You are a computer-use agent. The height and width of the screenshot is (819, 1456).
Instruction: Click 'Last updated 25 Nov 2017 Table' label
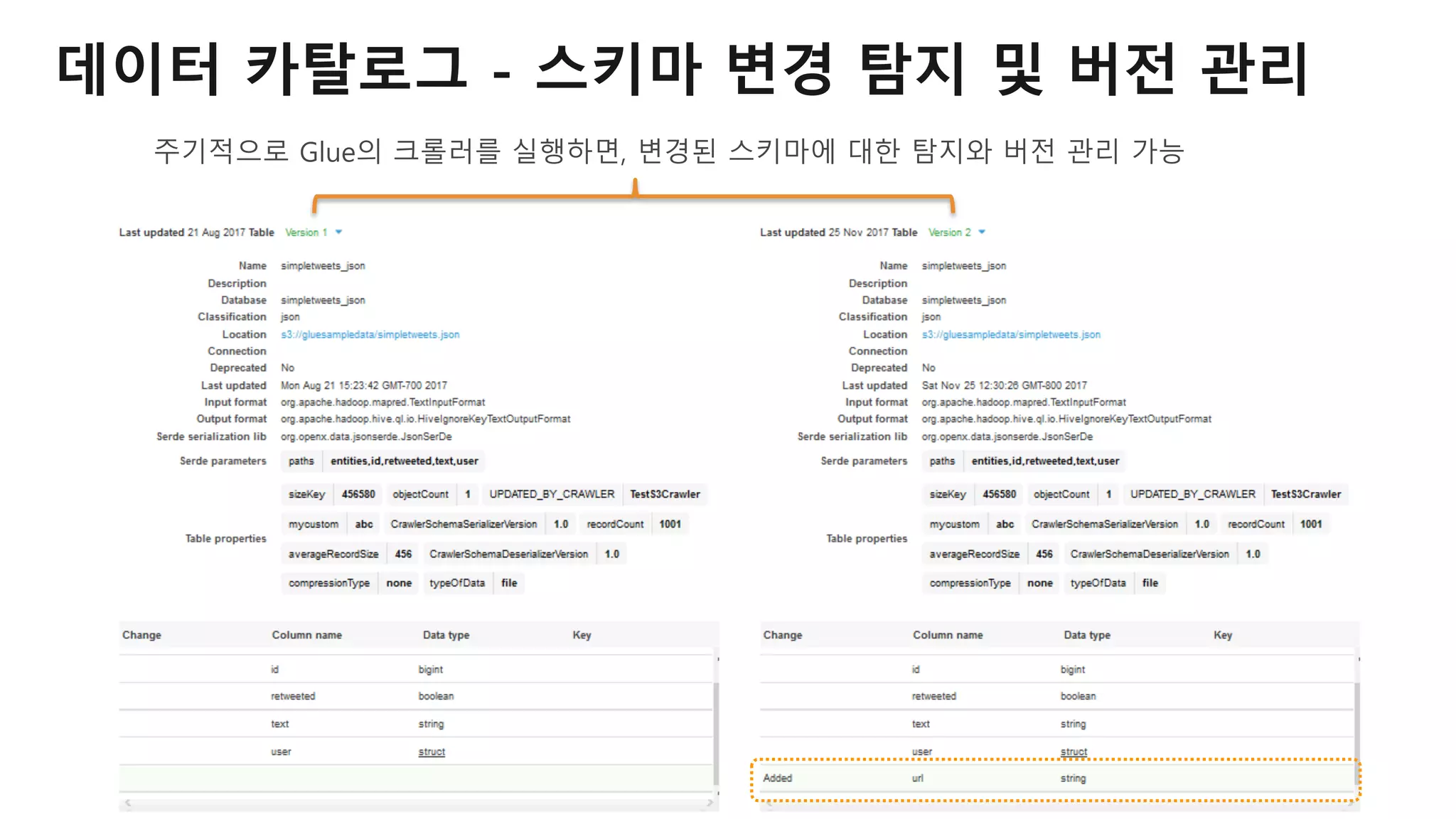coord(838,232)
